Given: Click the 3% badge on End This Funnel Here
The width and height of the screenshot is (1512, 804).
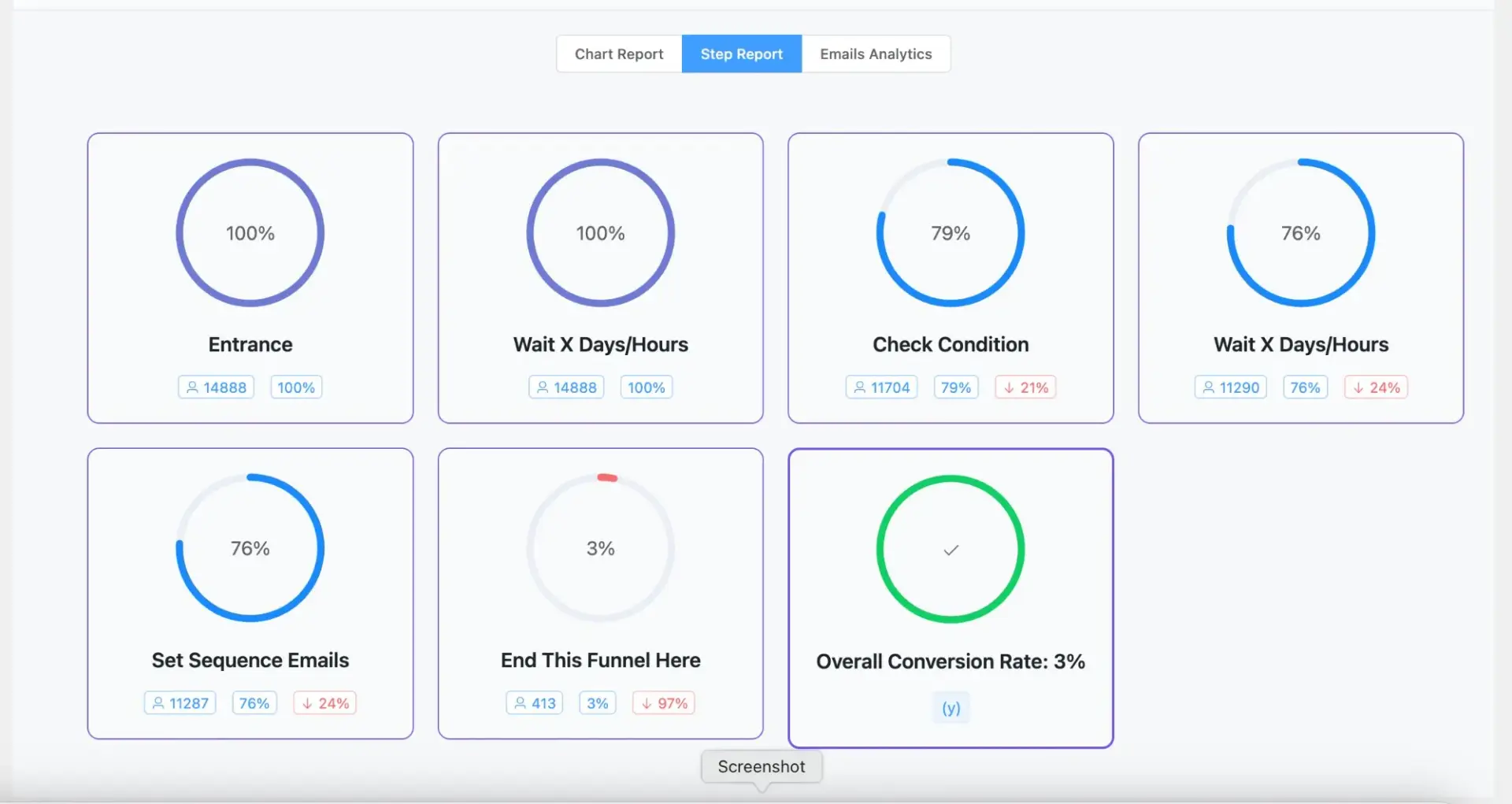Looking at the screenshot, I should [x=597, y=702].
